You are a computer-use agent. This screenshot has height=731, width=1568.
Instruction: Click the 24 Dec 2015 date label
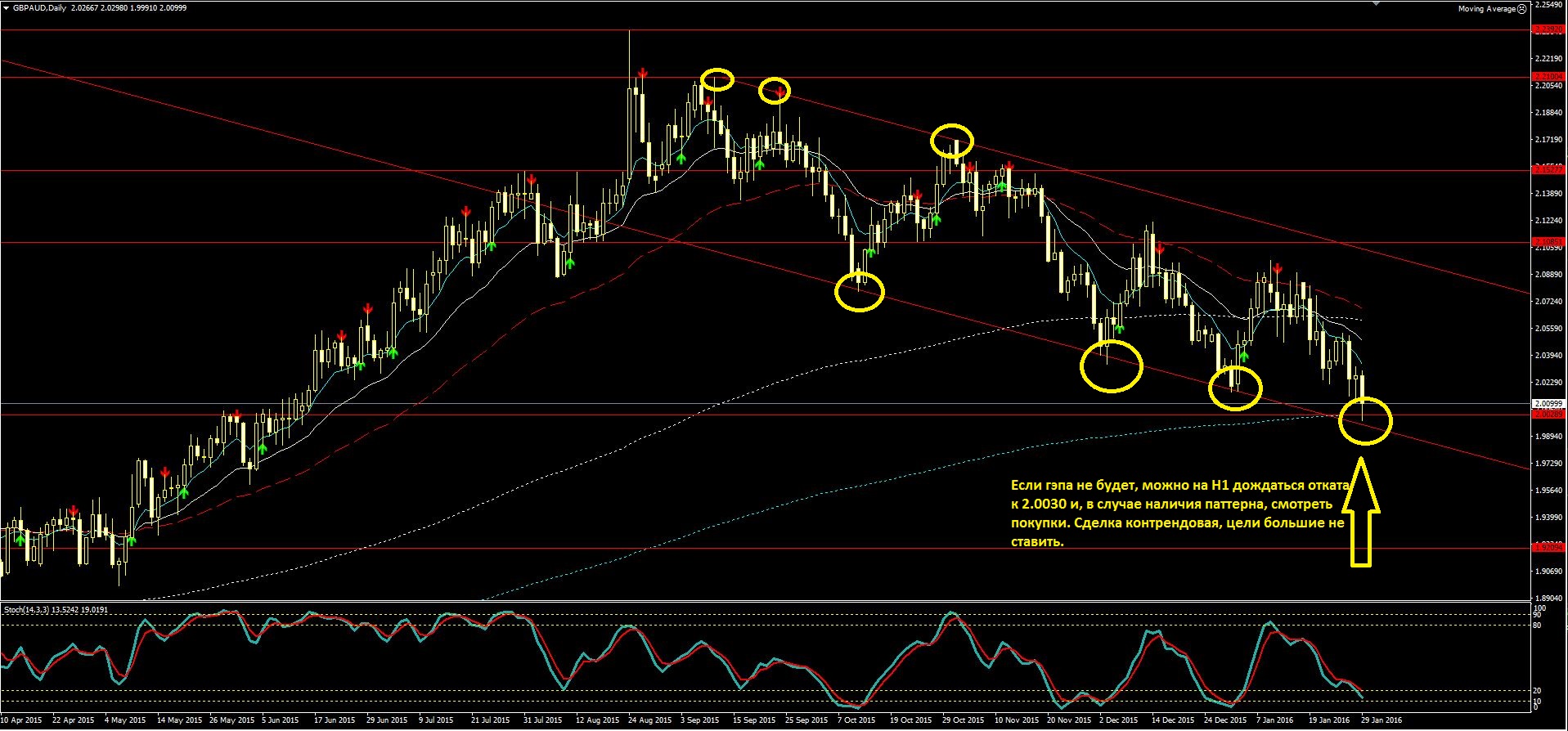[x=1225, y=720]
